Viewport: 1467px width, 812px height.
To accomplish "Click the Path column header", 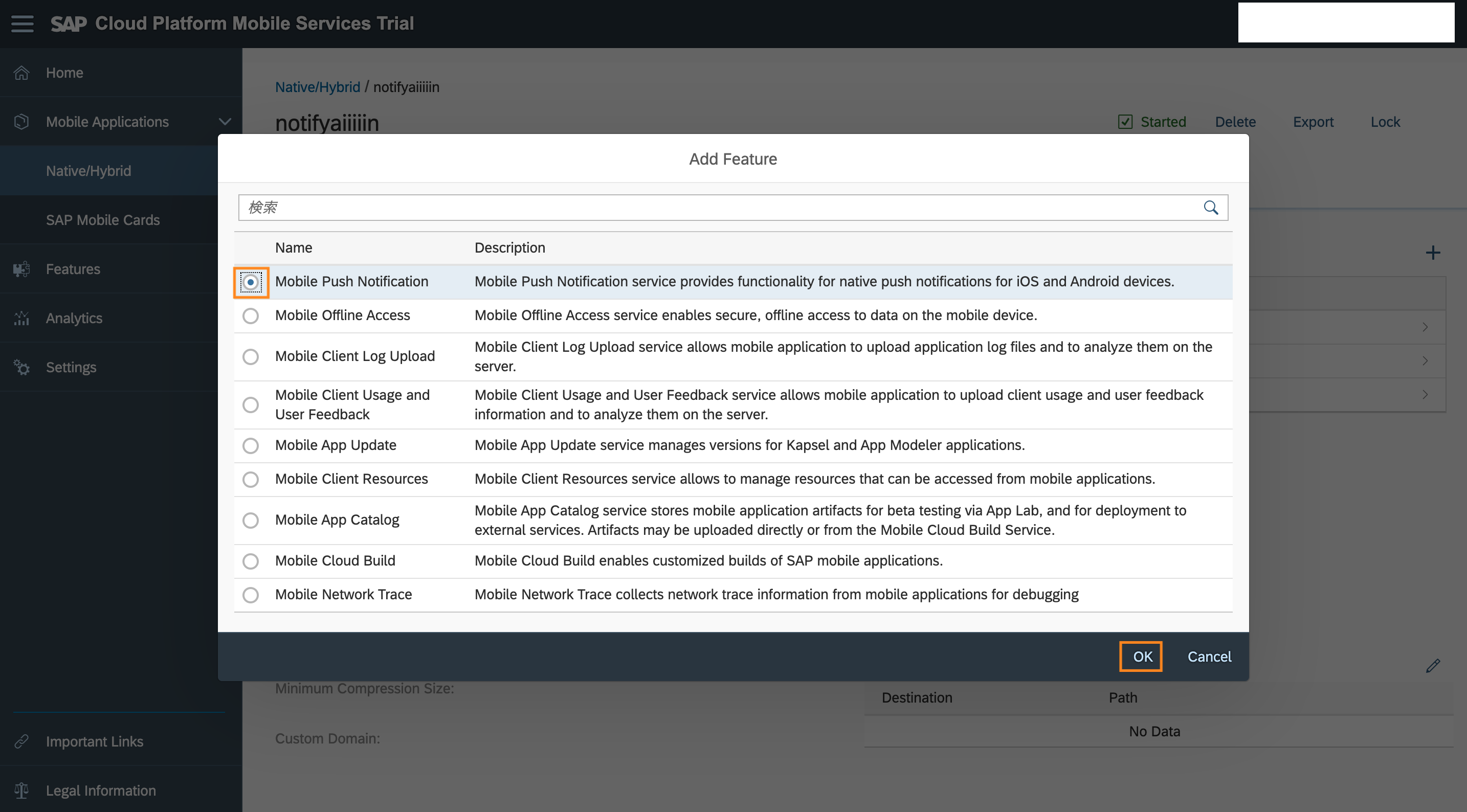I will click(x=1122, y=697).
